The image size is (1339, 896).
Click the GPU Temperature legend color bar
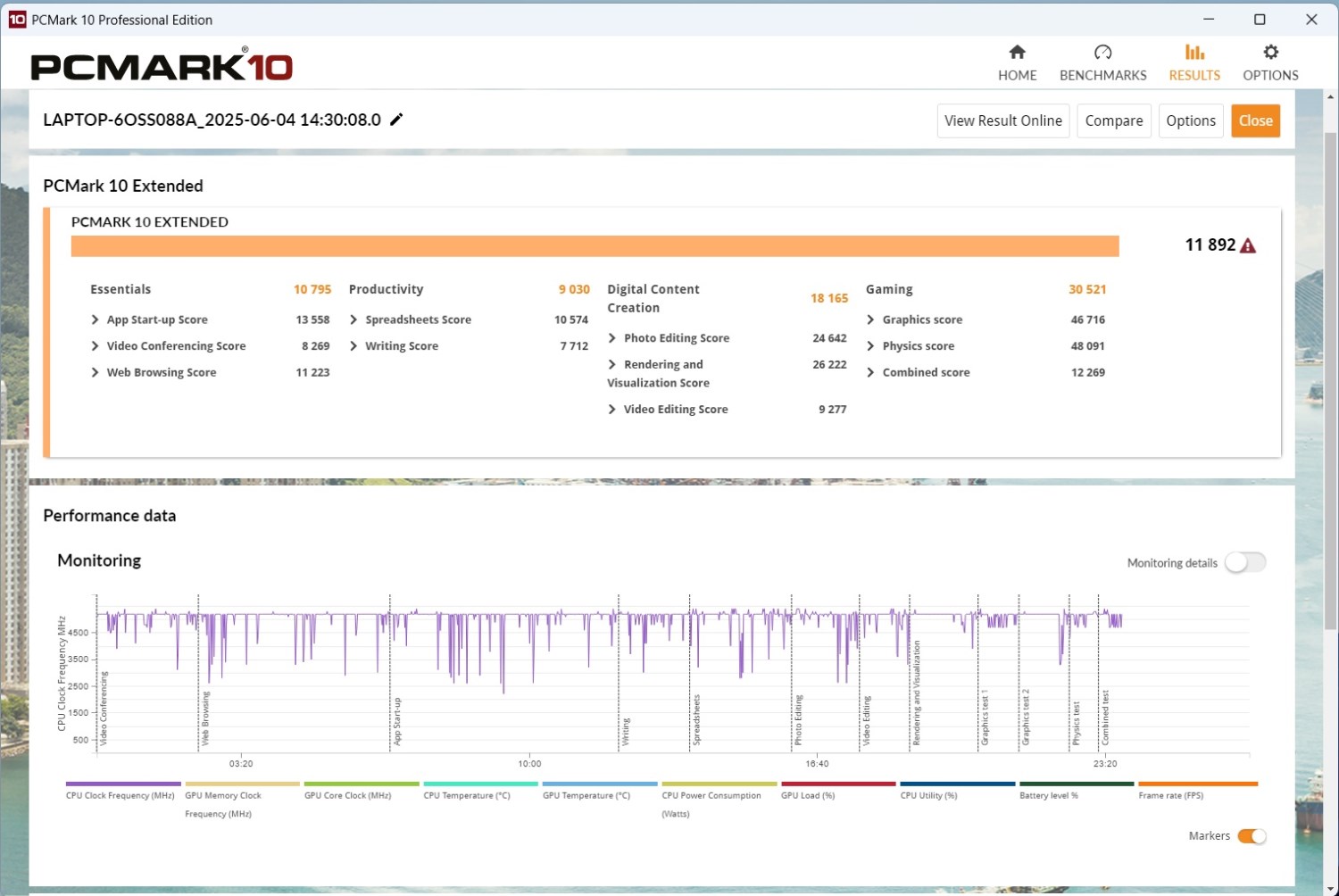599,784
